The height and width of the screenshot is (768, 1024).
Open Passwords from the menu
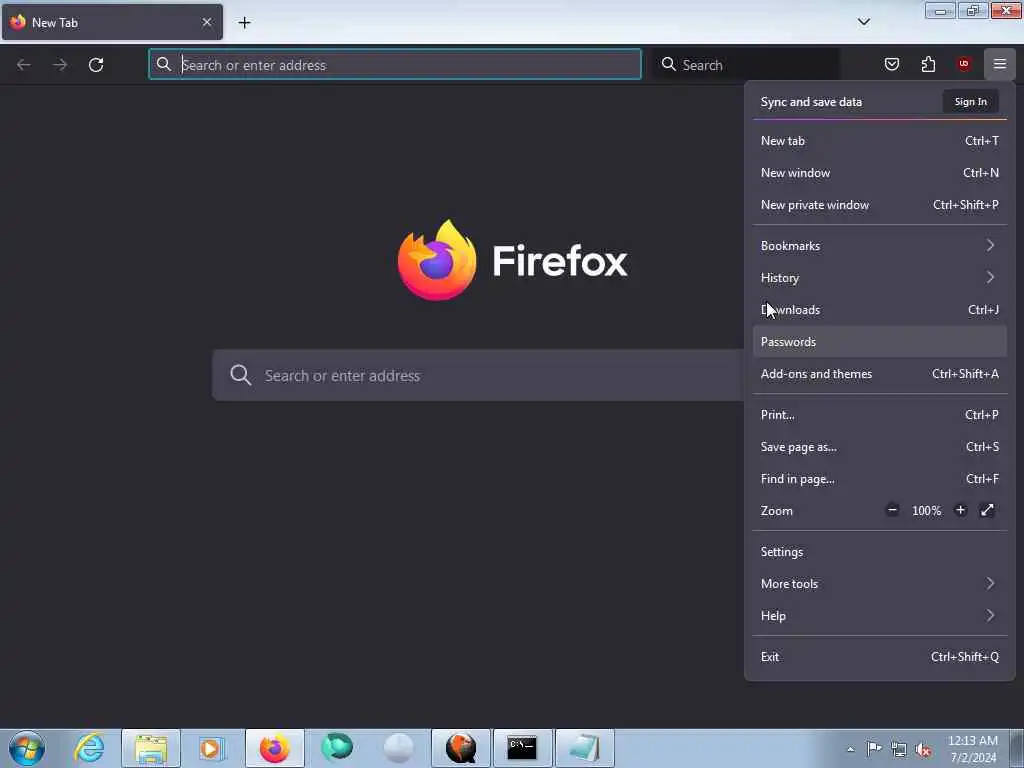click(x=880, y=342)
